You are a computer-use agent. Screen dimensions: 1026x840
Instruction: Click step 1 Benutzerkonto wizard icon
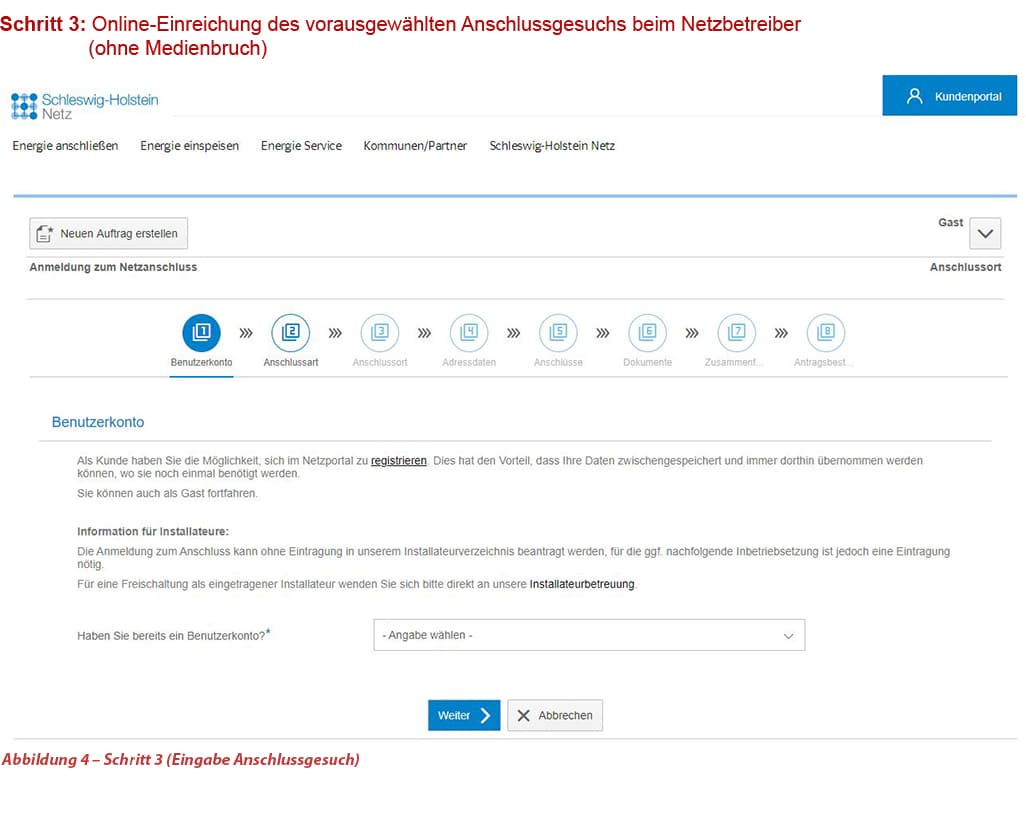(x=202, y=332)
